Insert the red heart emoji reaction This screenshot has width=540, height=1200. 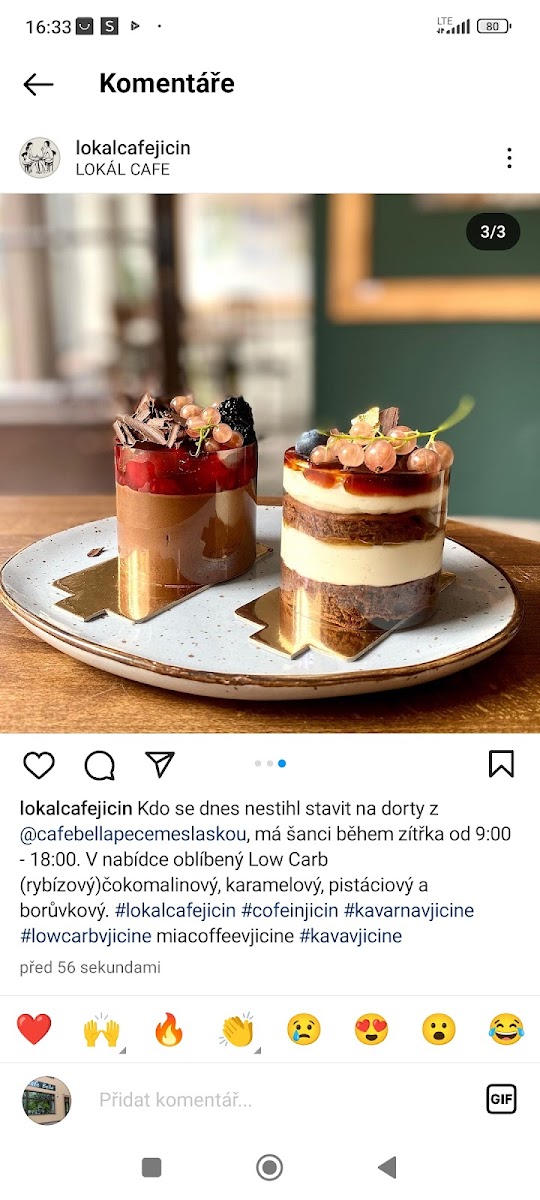(x=34, y=1029)
